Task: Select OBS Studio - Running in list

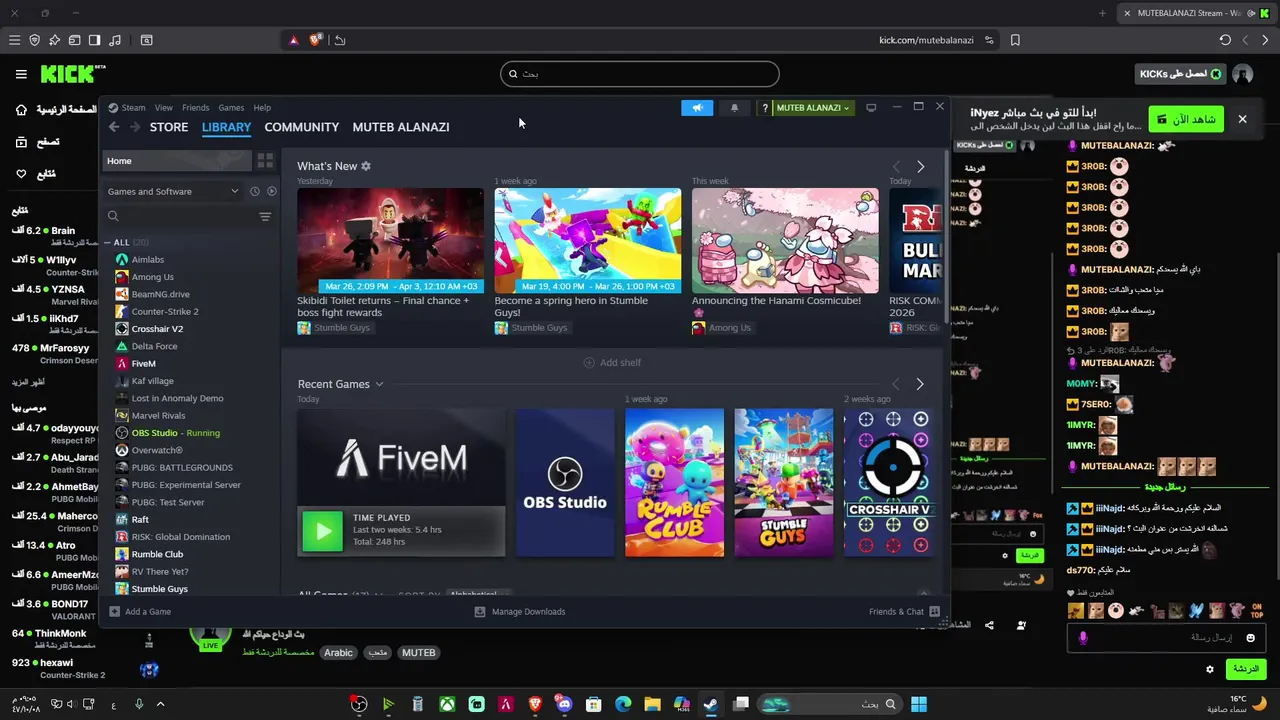Action: [x=175, y=433]
